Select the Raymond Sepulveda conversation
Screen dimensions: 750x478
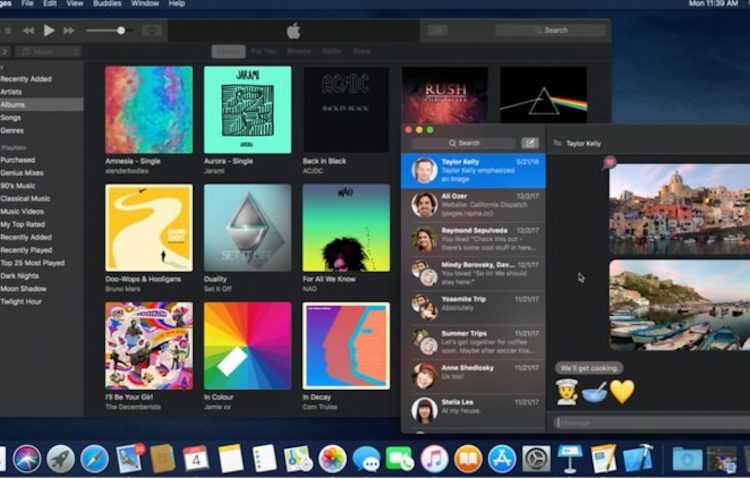473,239
